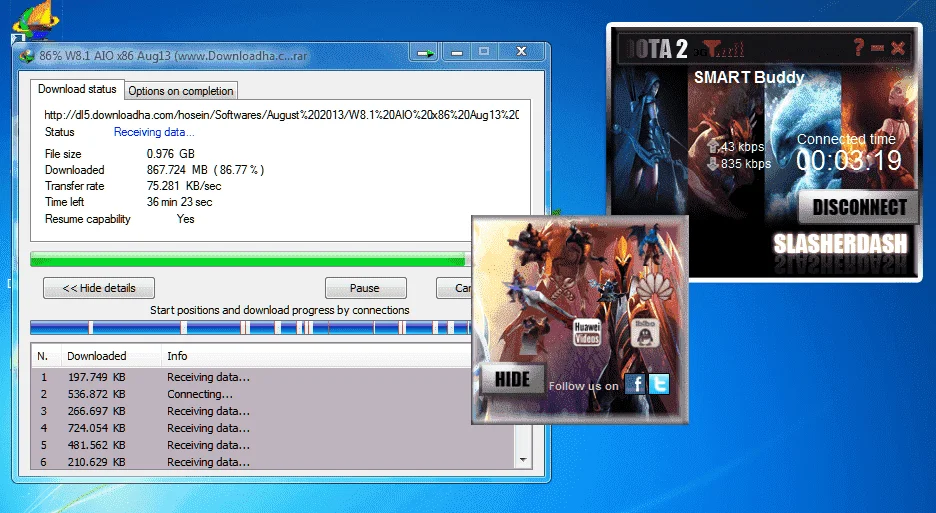Open the Huawei Videos icon

(x=587, y=333)
